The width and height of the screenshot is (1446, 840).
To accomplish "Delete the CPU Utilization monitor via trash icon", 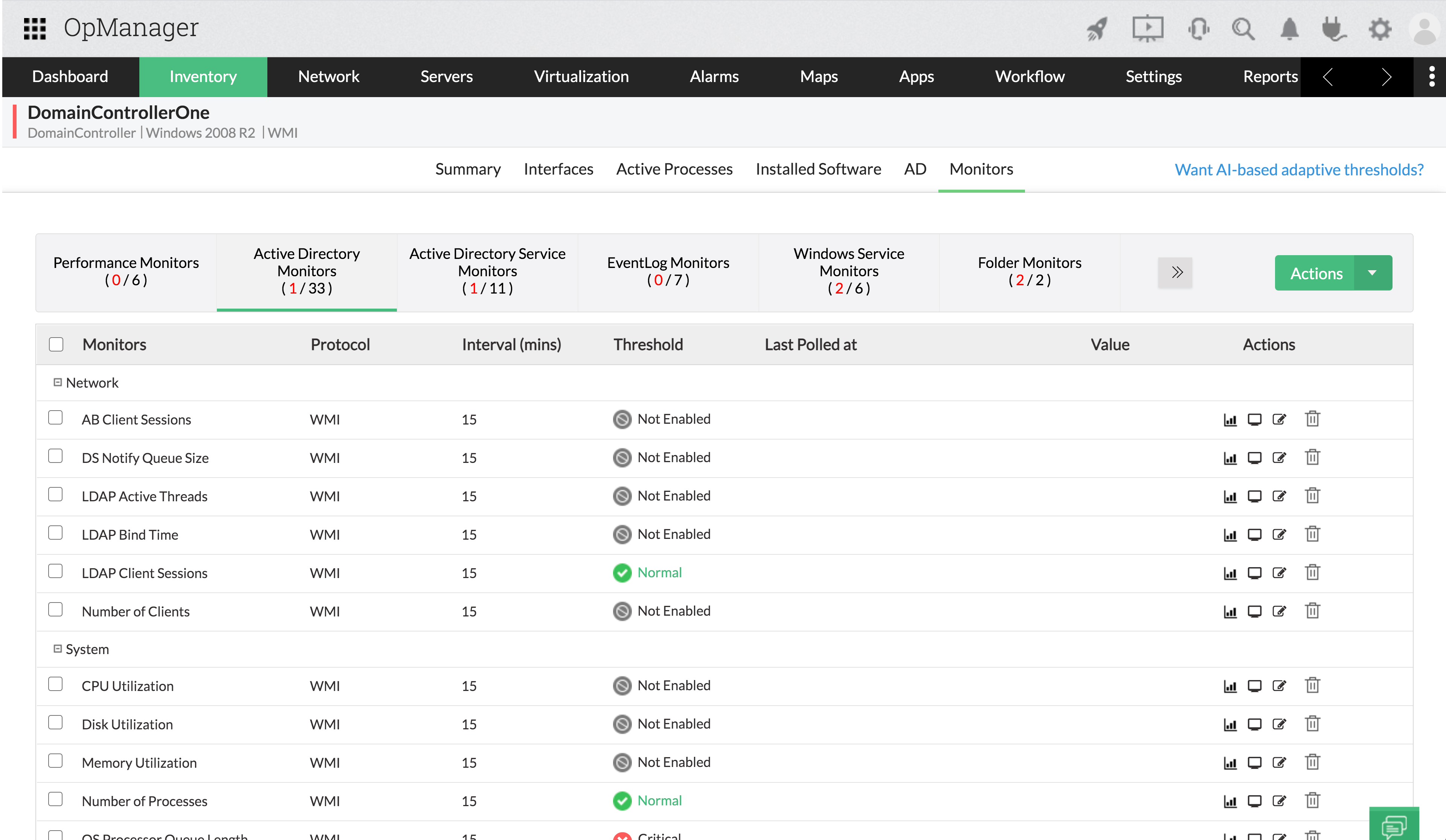I will click(1312, 686).
